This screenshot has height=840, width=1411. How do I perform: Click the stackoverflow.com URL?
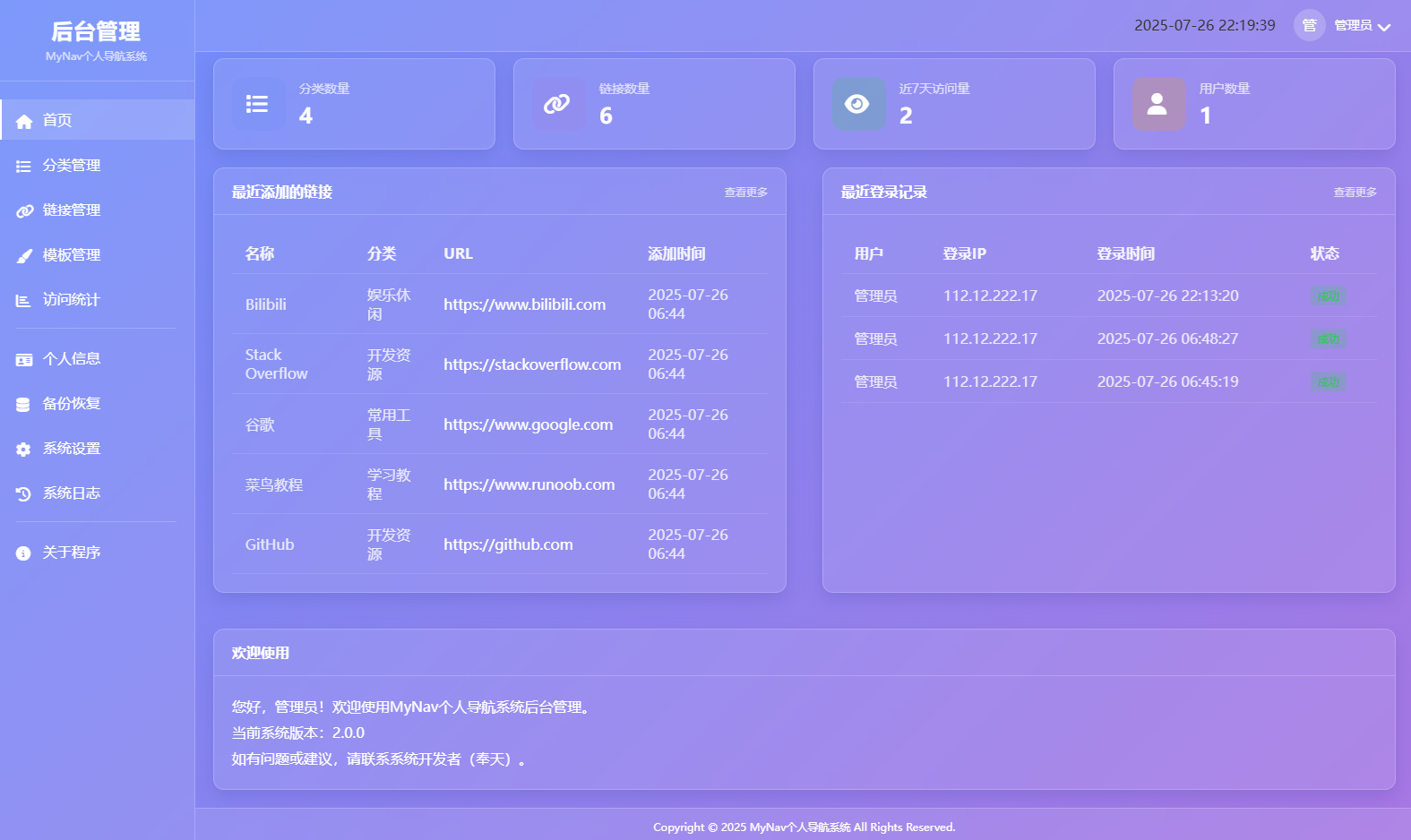[x=532, y=364]
